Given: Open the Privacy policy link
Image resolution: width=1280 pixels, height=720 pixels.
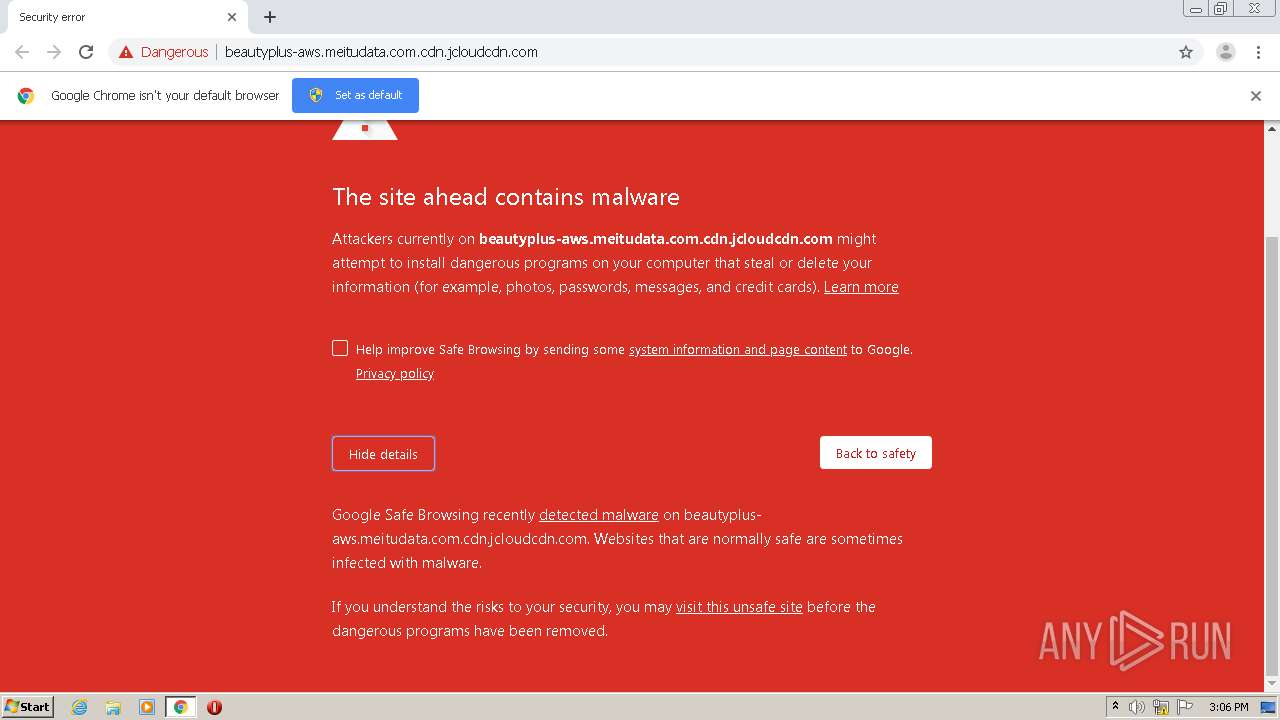Looking at the screenshot, I should click(x=395, y=374).
